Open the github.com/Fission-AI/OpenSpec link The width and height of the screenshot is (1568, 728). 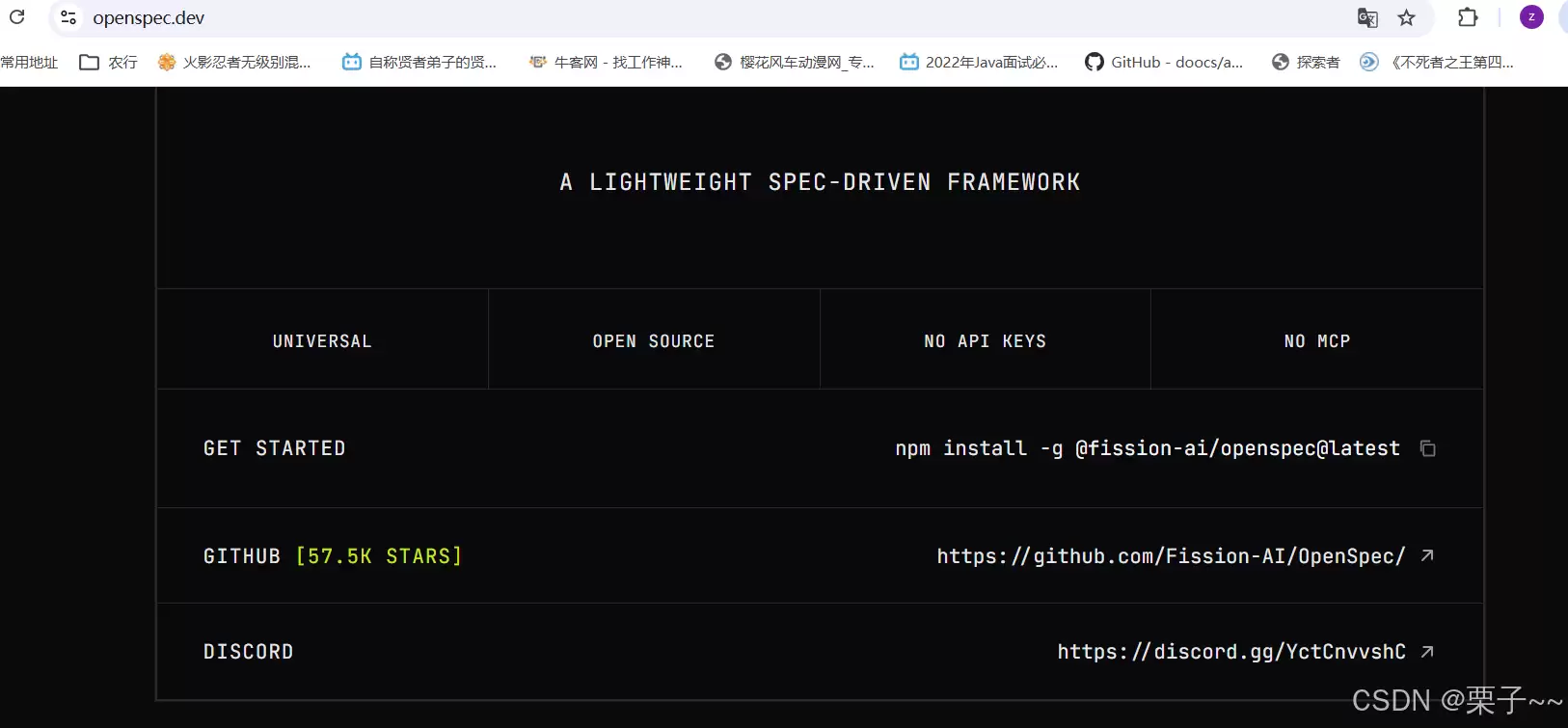click(x=1171, y=556)
